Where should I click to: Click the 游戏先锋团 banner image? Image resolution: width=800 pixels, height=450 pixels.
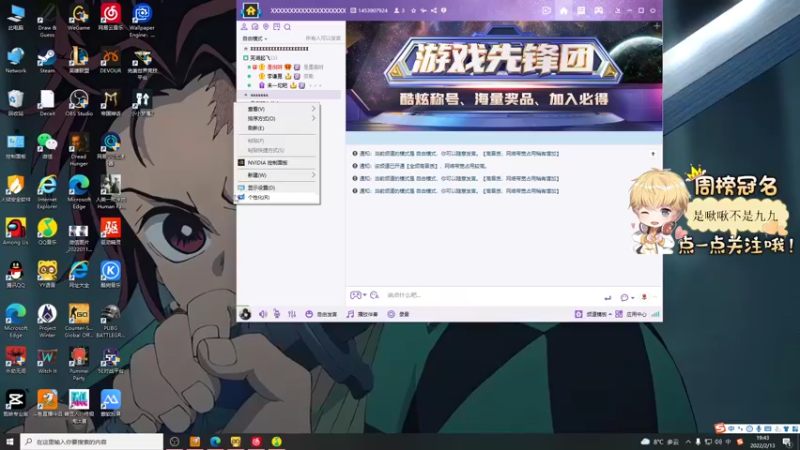tap(504, 76)
